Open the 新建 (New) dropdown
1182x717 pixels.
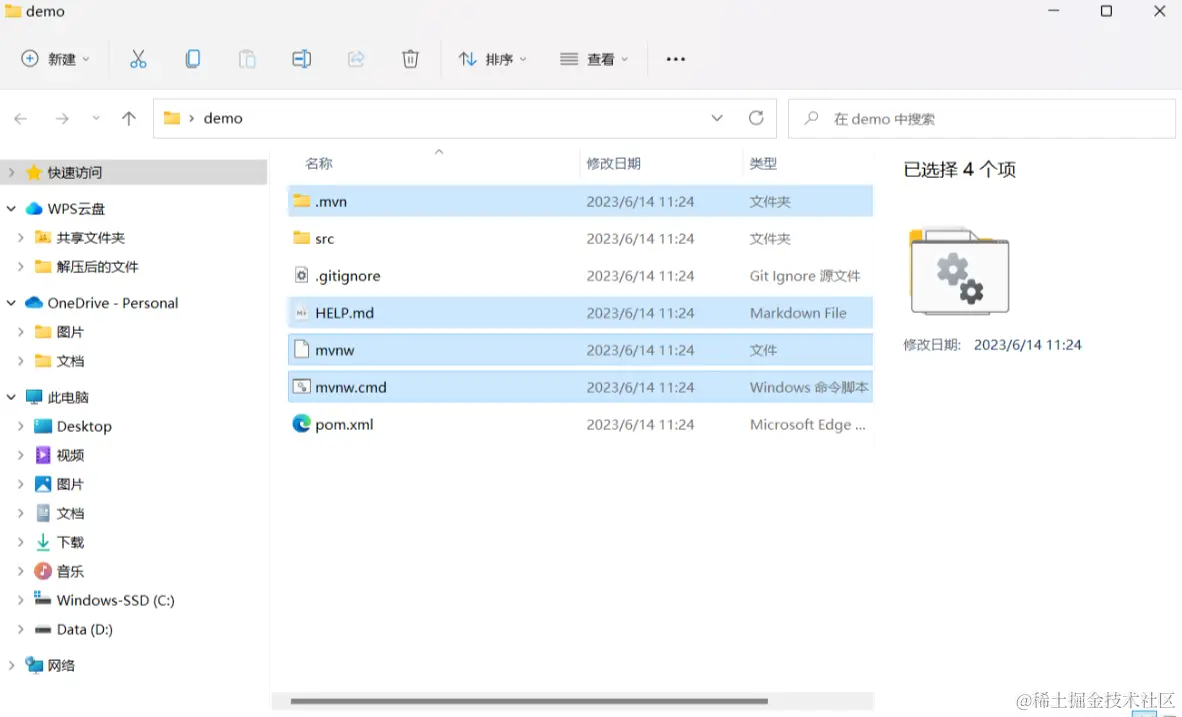click(55, 59)
